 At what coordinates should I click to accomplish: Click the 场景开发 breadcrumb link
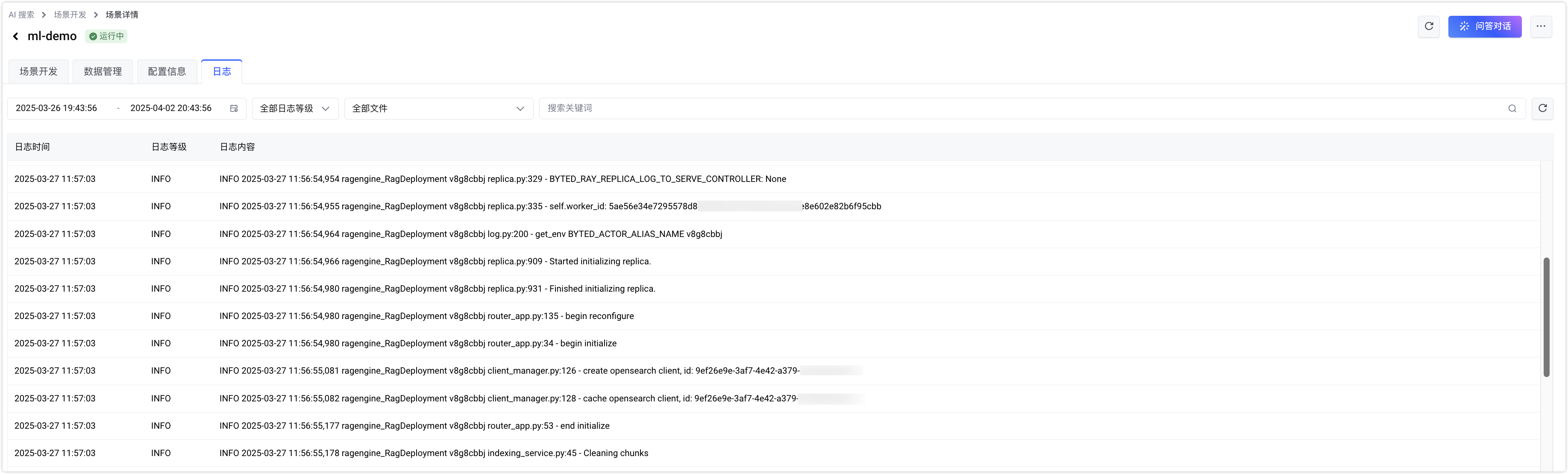70,15
